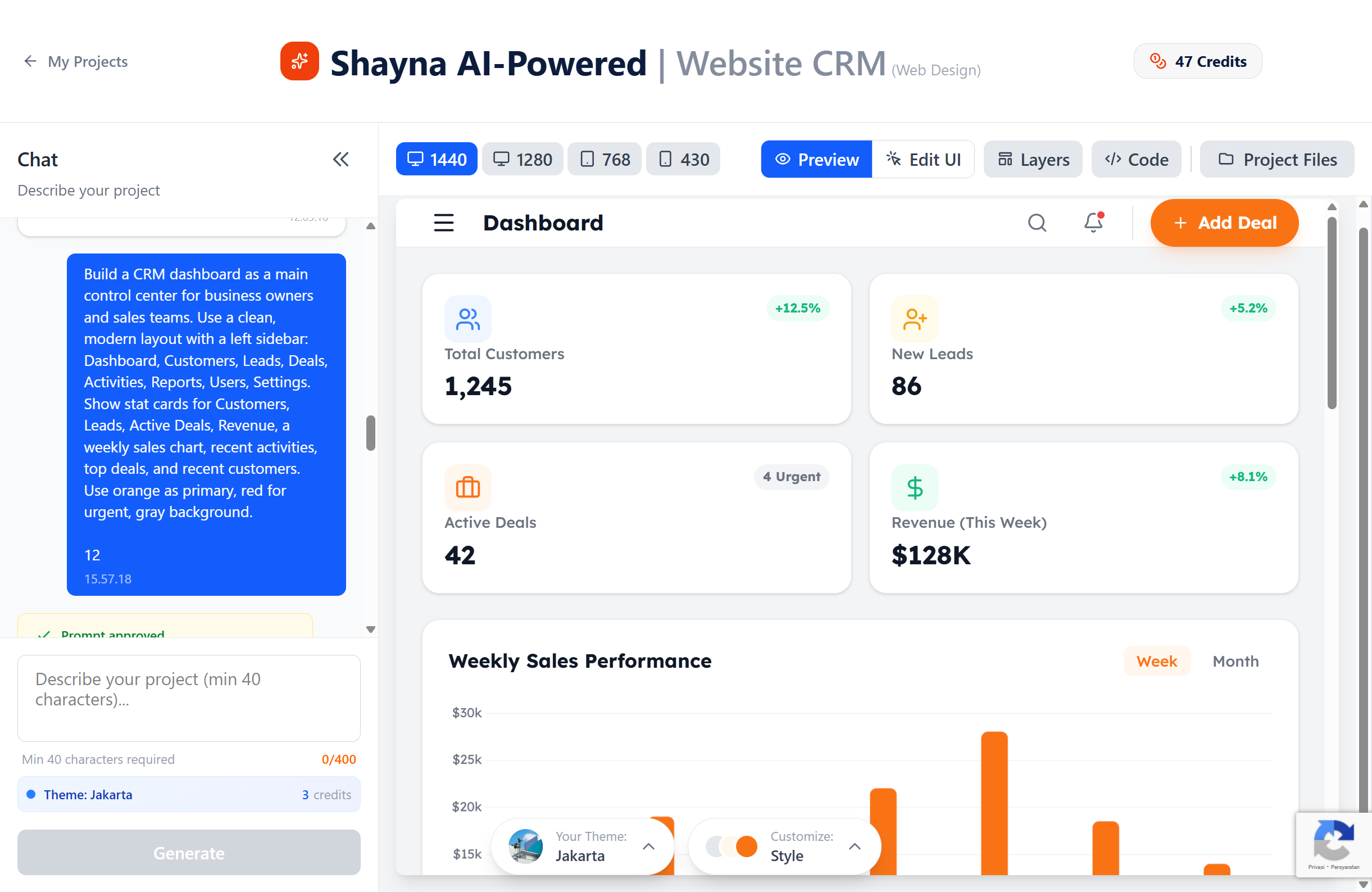Collapse the Chat panel
This screenshot has height=892, width=1372.
(x=340, y=159)
